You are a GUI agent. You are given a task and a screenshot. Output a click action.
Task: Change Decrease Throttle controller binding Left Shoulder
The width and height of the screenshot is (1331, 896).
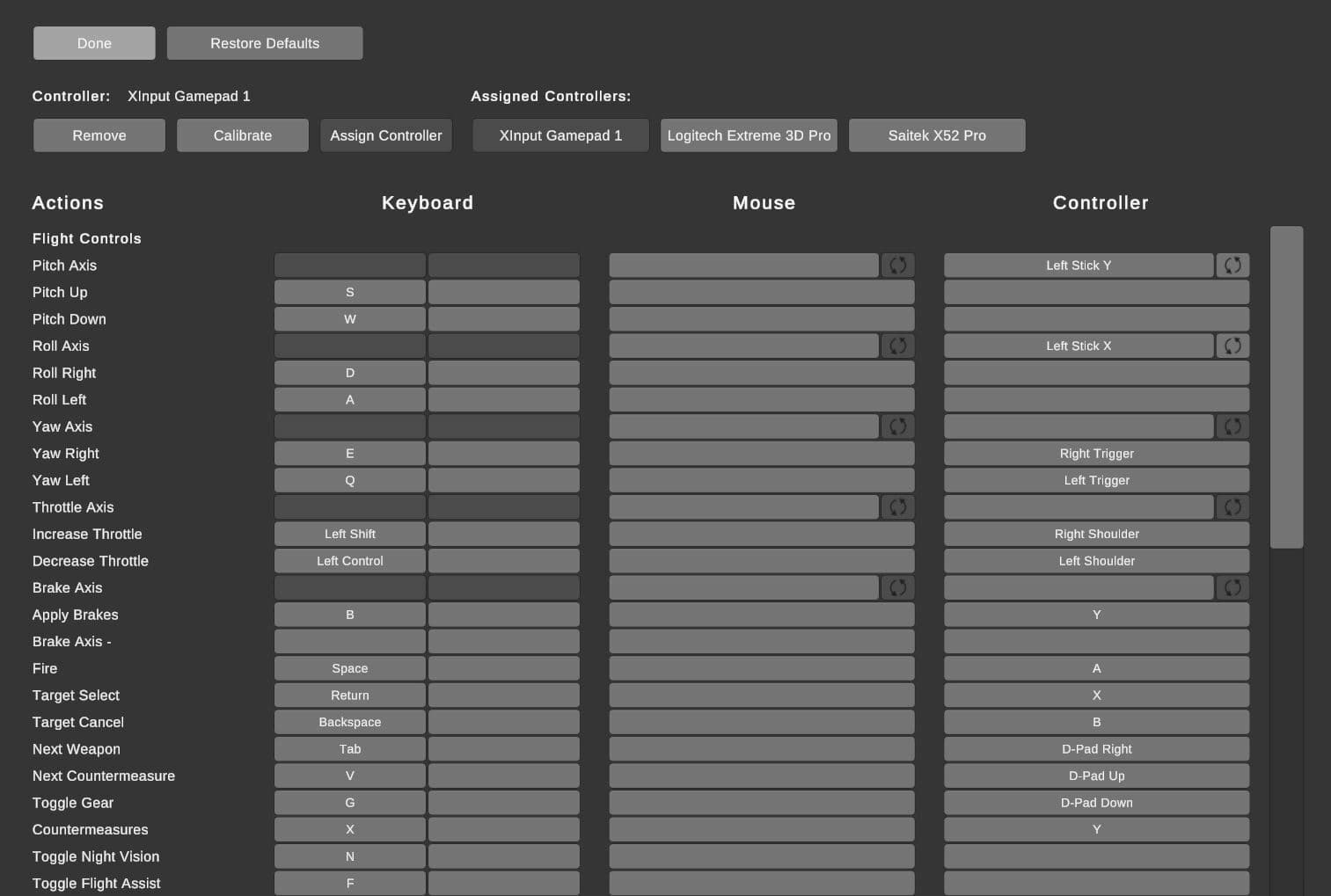[x=1097, y=561]
